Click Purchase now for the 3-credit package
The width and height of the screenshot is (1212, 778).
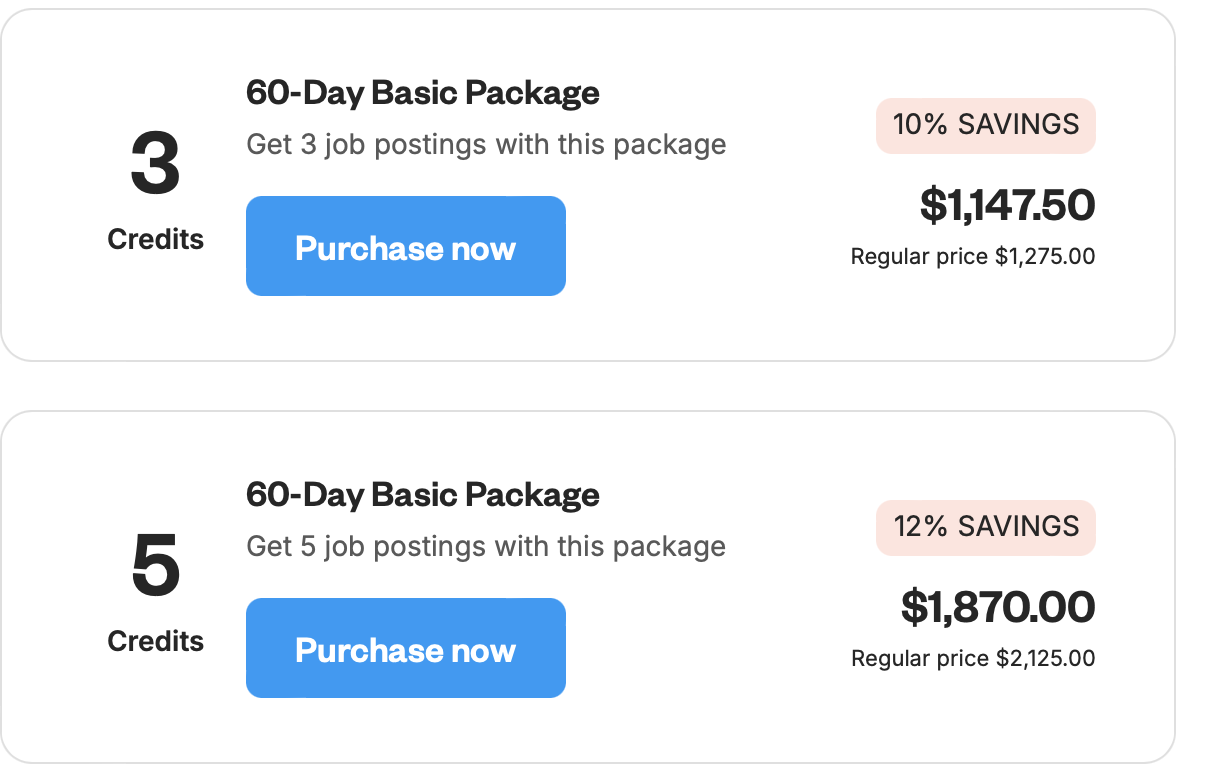[x=405, y=247]
